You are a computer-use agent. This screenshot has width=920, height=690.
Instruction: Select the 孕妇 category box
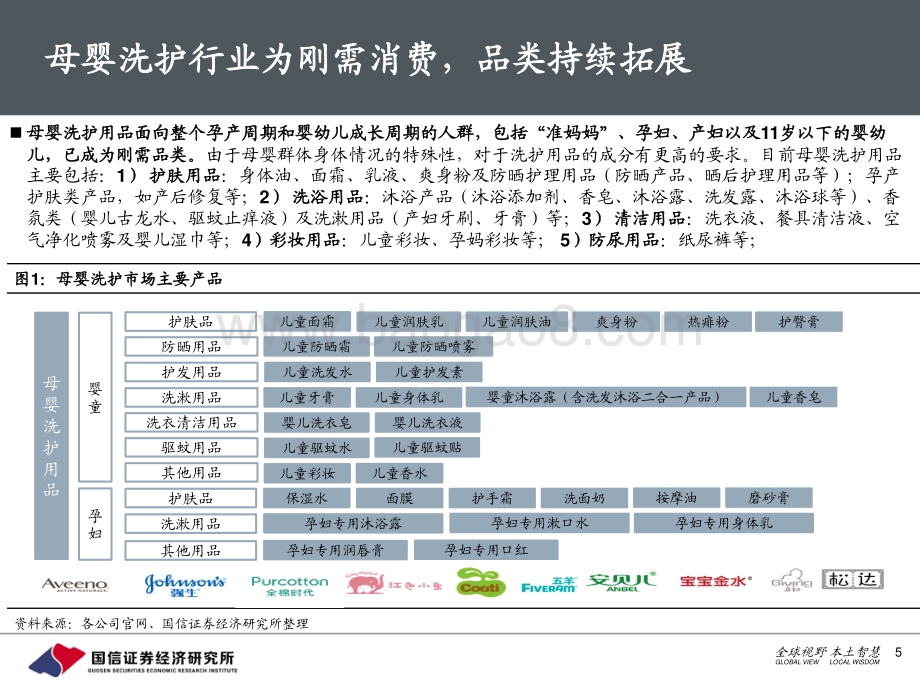tap(95, 524)
